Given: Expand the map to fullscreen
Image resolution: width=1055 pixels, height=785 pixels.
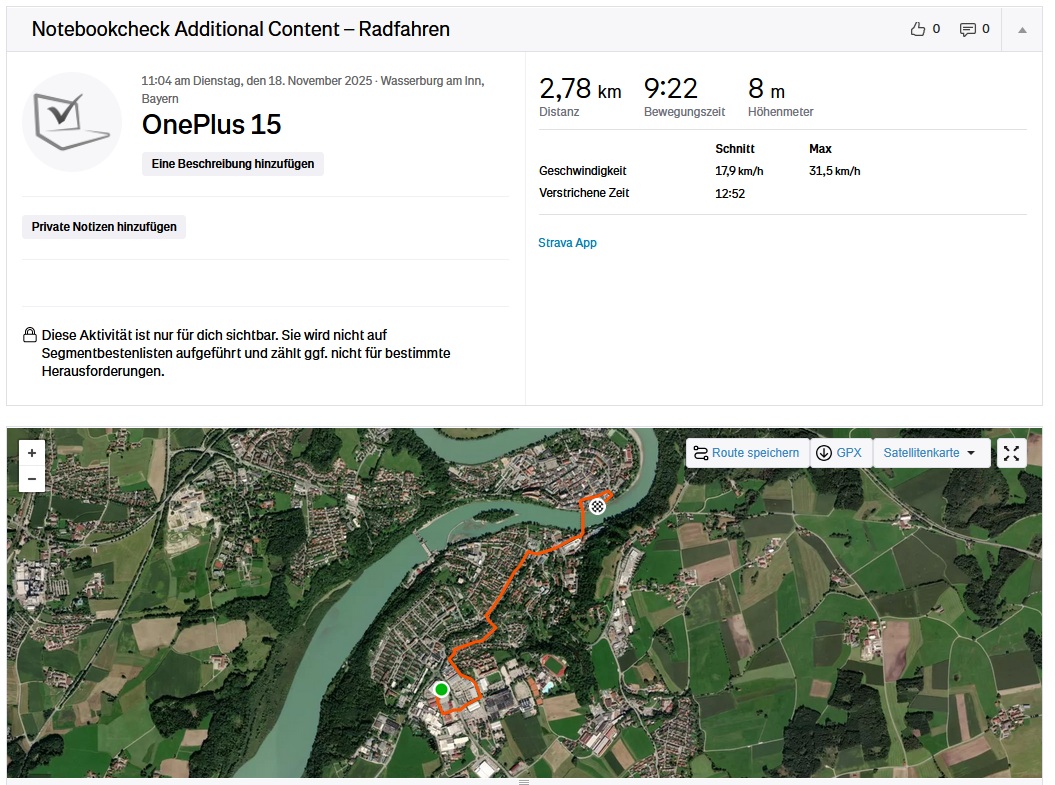Looking at the screenshot, I should (1011, 453).
